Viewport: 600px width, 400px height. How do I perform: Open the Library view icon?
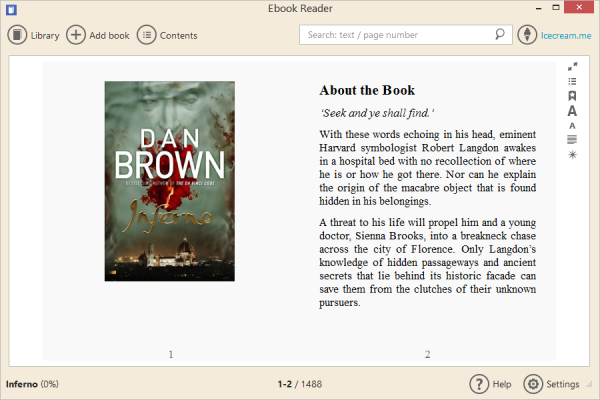click(17, 35)
